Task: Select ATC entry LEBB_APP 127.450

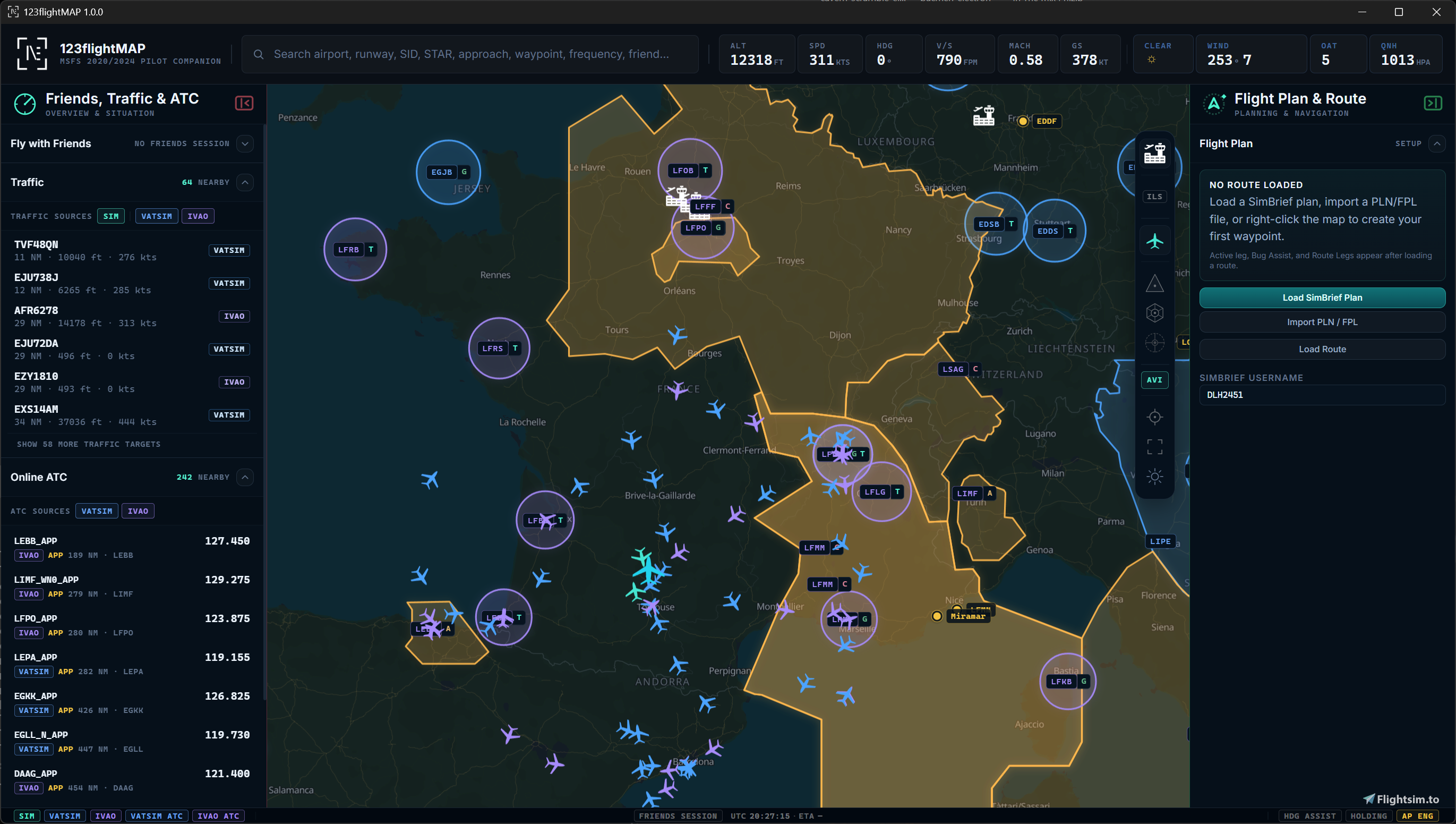Action: (132, 548)
